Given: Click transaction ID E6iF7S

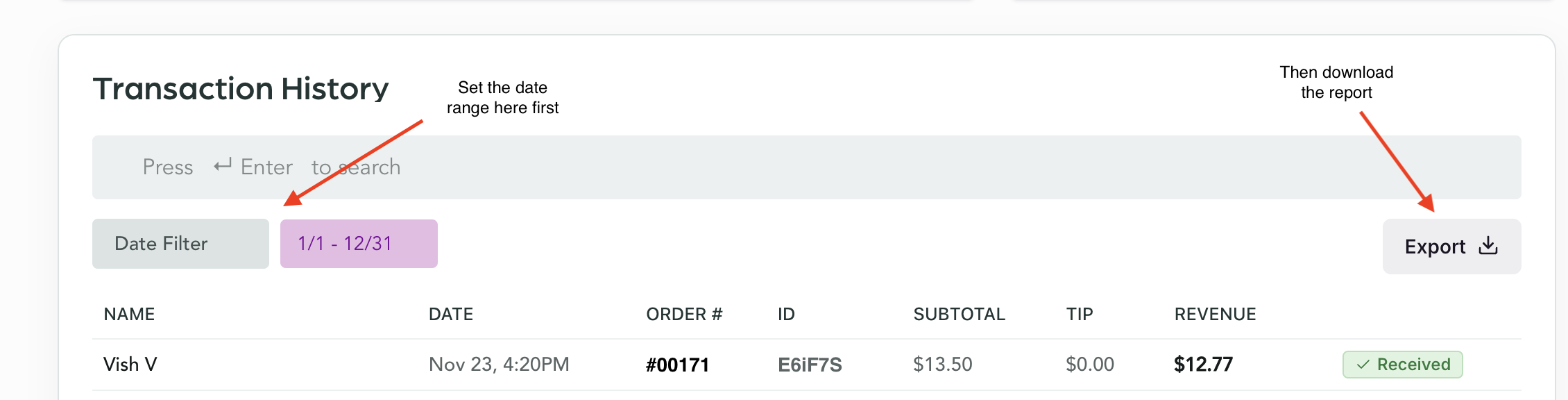Looking at the screenshot, I should coord(810,365).
